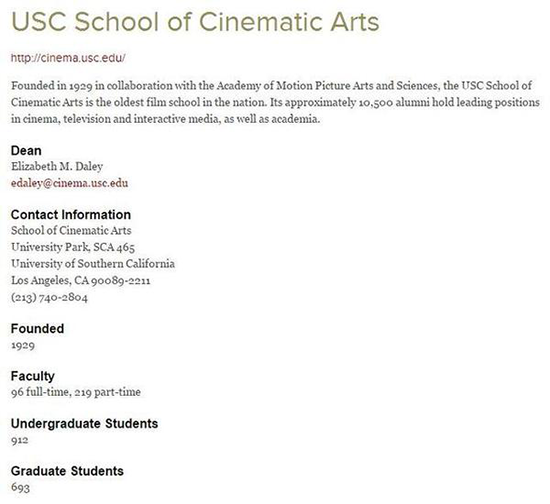Open the http://cinema.usc.edu/ link
This screenshot has height=504, width=550.
68,58
